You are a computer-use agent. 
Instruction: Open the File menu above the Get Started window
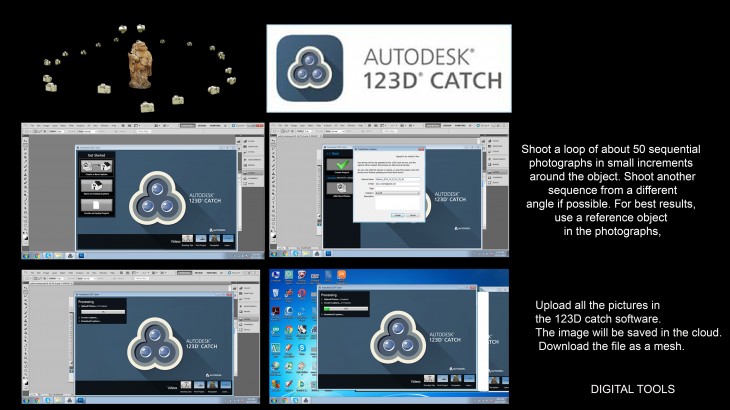(33, 126)
